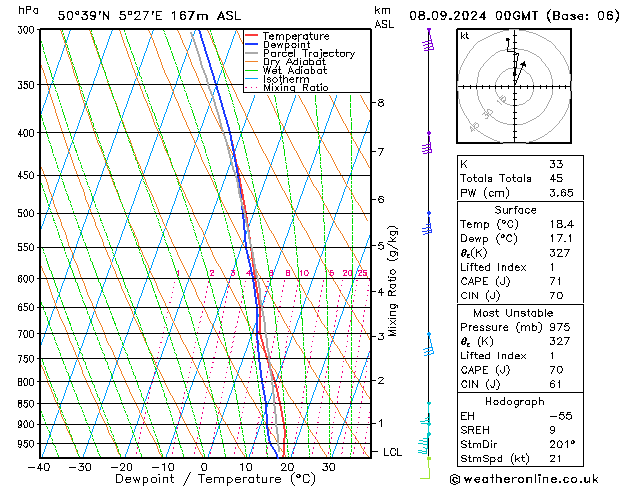Click the cyan wind barb near 950 hPa
The width and height of the screenshot is (629, 486).
click(424, 444)
